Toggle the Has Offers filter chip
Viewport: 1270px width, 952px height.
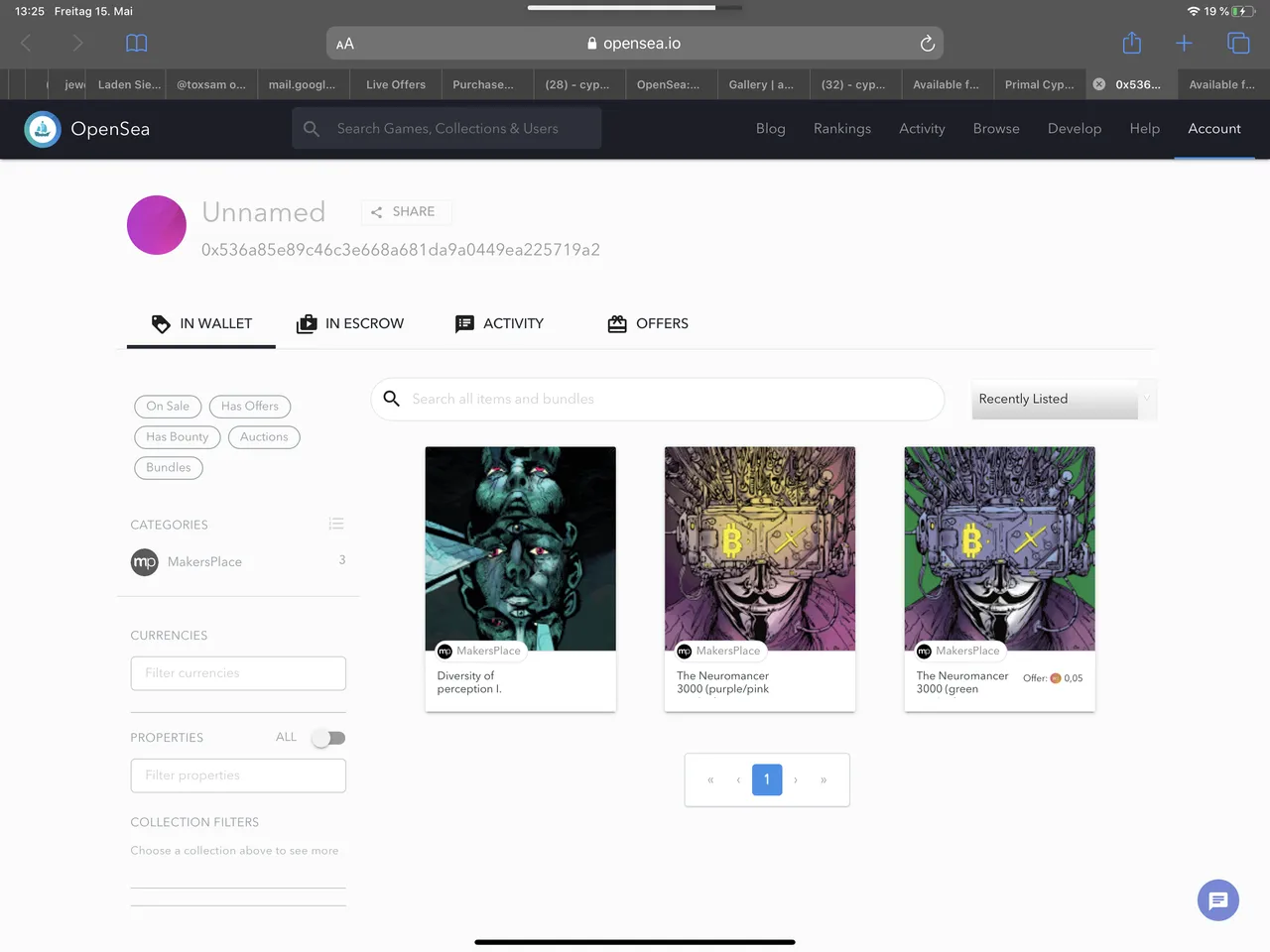pyautogui.click(x=250, y=407)
